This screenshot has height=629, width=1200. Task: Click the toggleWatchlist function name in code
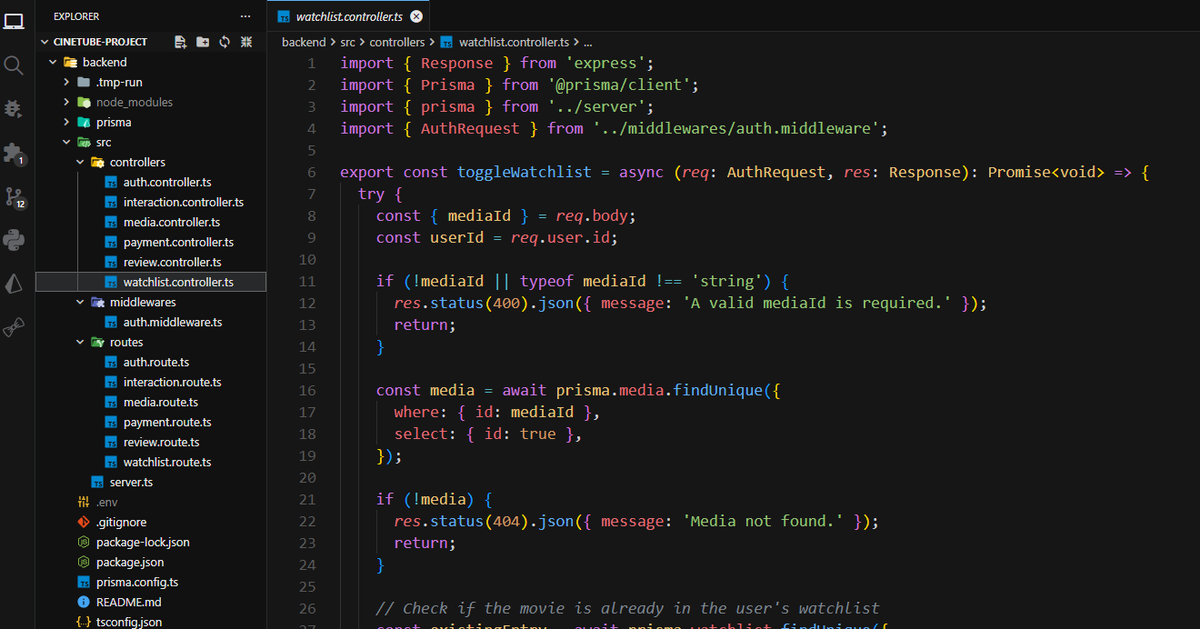click(524, 172)
